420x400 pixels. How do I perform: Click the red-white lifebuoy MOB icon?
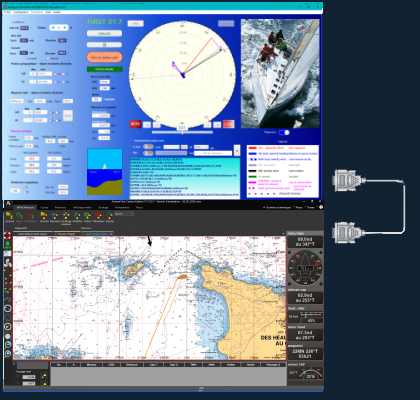coord(7,236)
